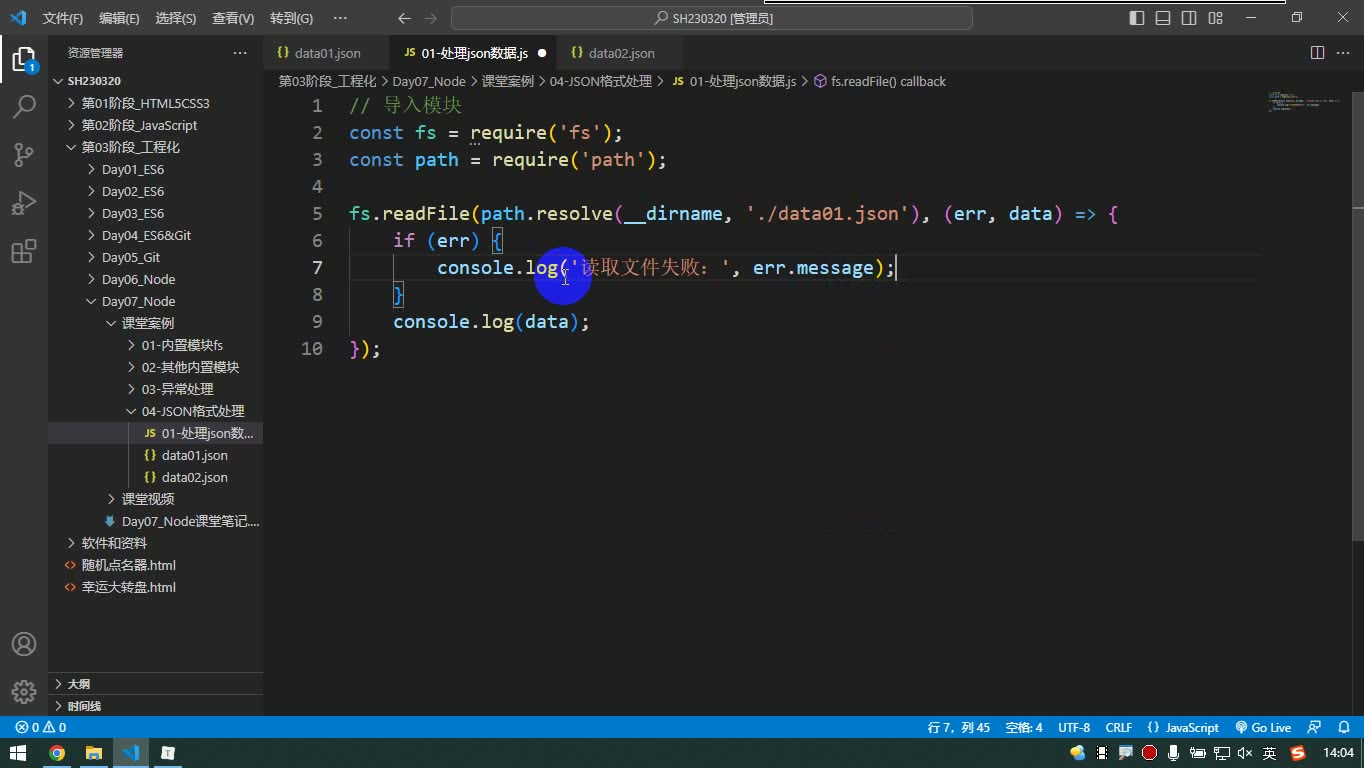The width and height of the screenshot is (1364, 768).
Task: Click the Split Editor icon
Action: pyautogui.click(x=1317, y=53)
